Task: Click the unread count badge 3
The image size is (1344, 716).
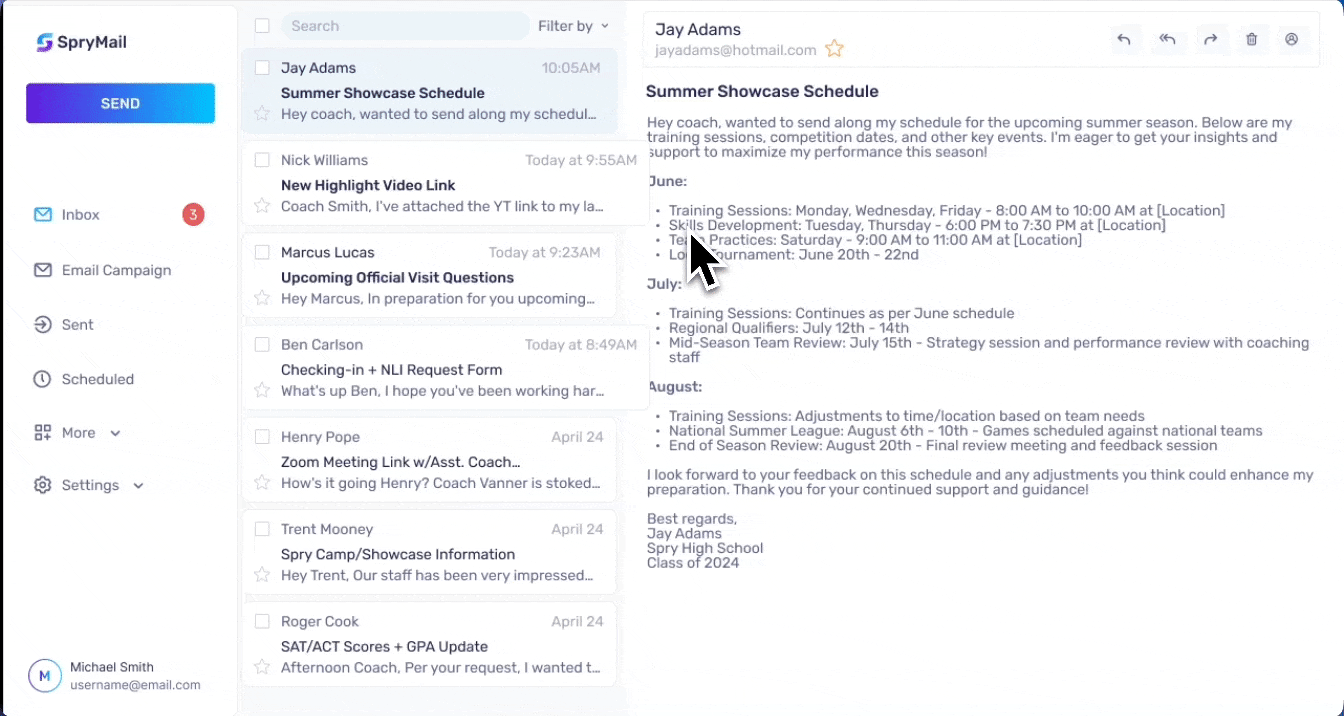Action: [193, 214]
